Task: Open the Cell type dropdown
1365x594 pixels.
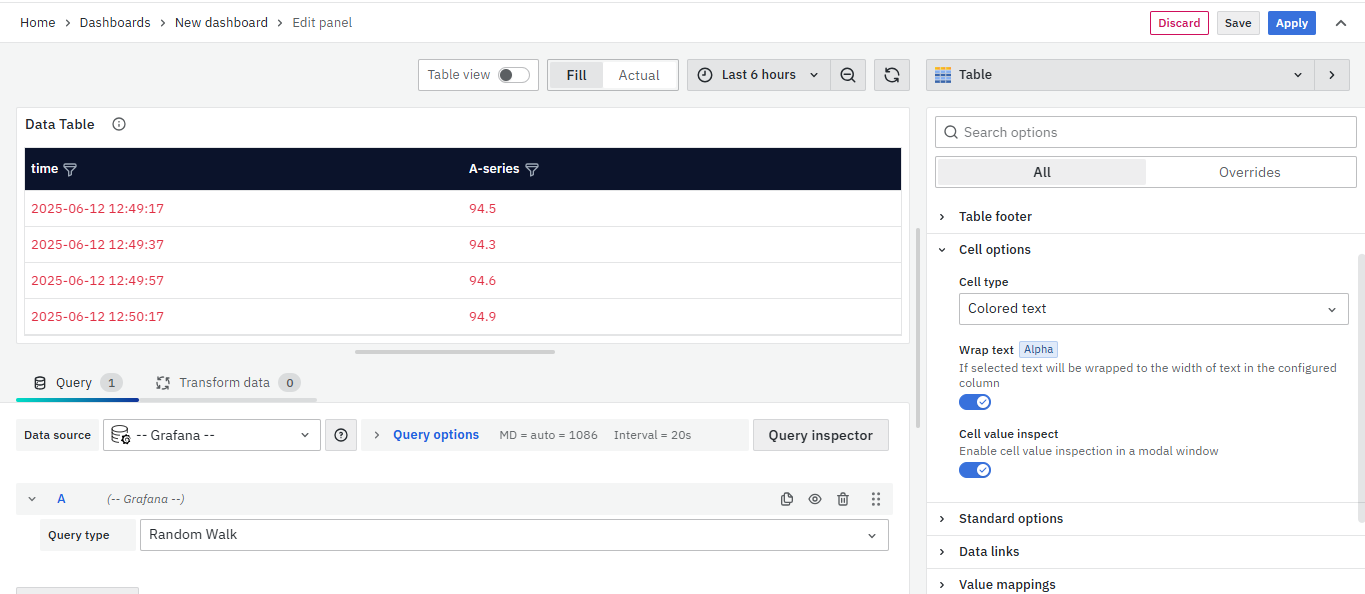Action: click(x=1153, y=309)
